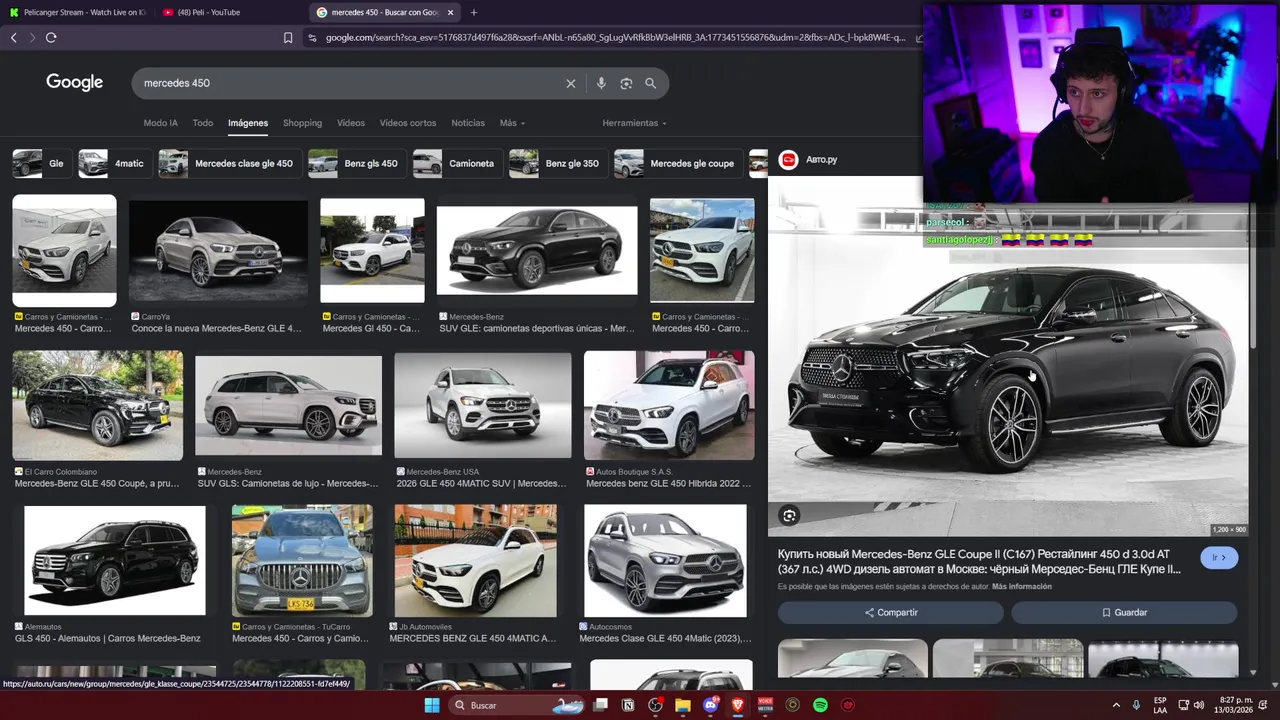Switch to Shopping results
This screenshot has width=1280, height=720.
(x=302, y=123)
